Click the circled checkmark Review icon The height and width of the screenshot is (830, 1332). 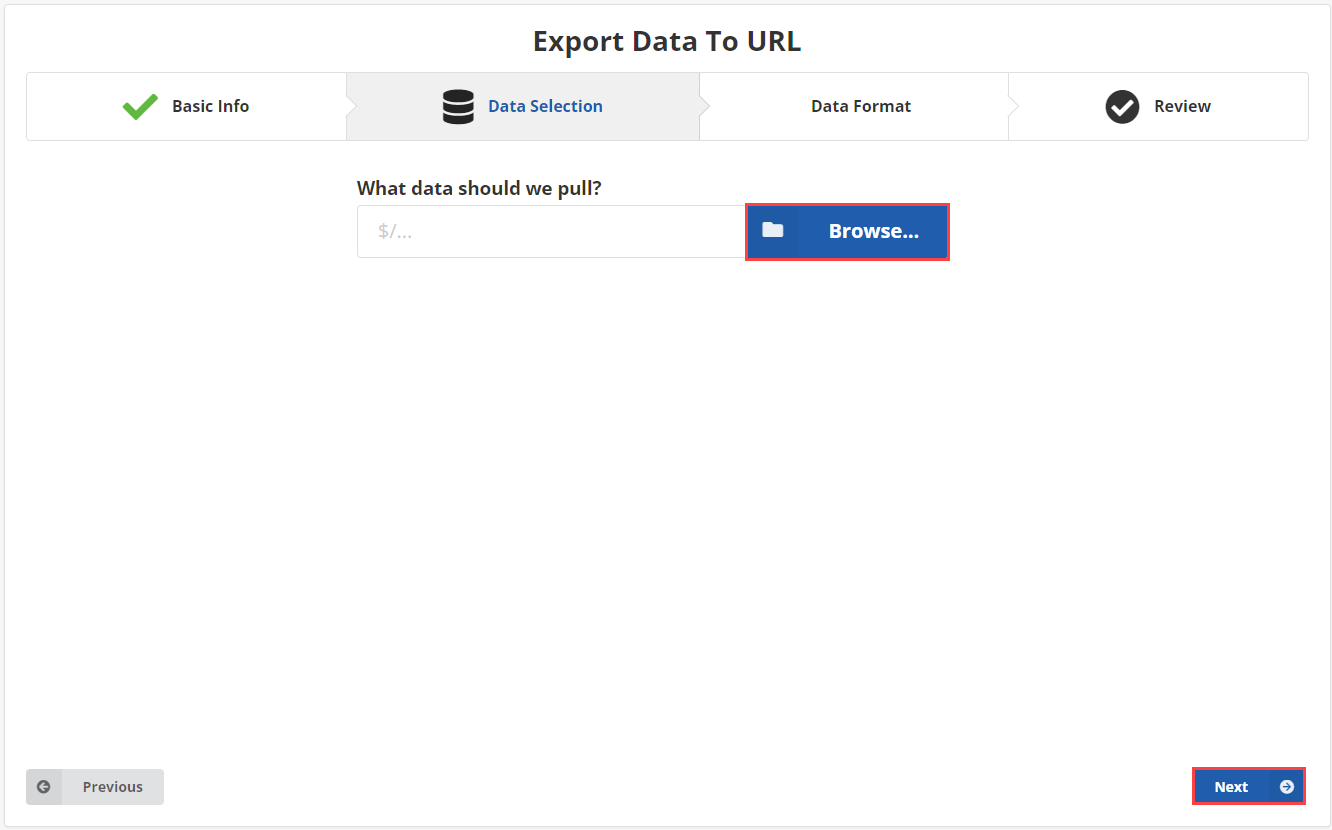tap(1122, 106)
